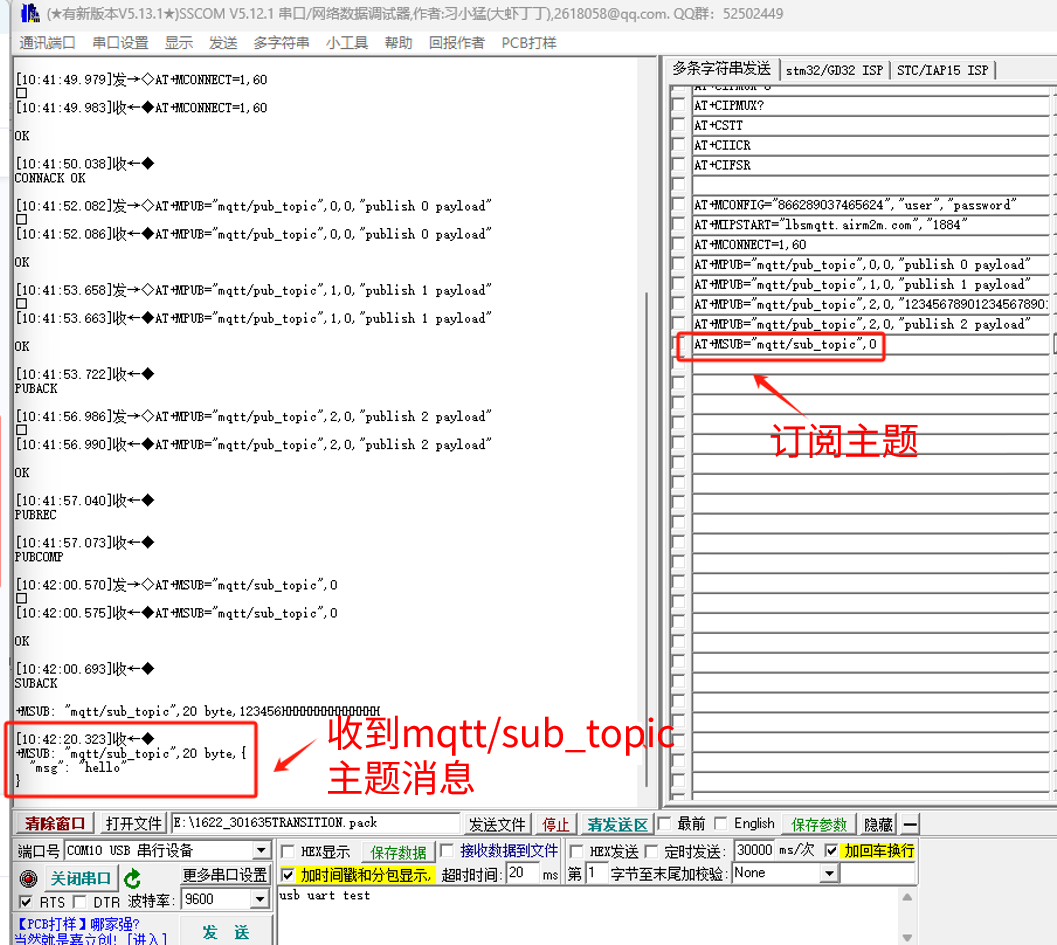The height and width of the screenshot is (945, 1057).
Task: Enable 接收数据到文件 checkbox
Action: click(x=446, y=851)
